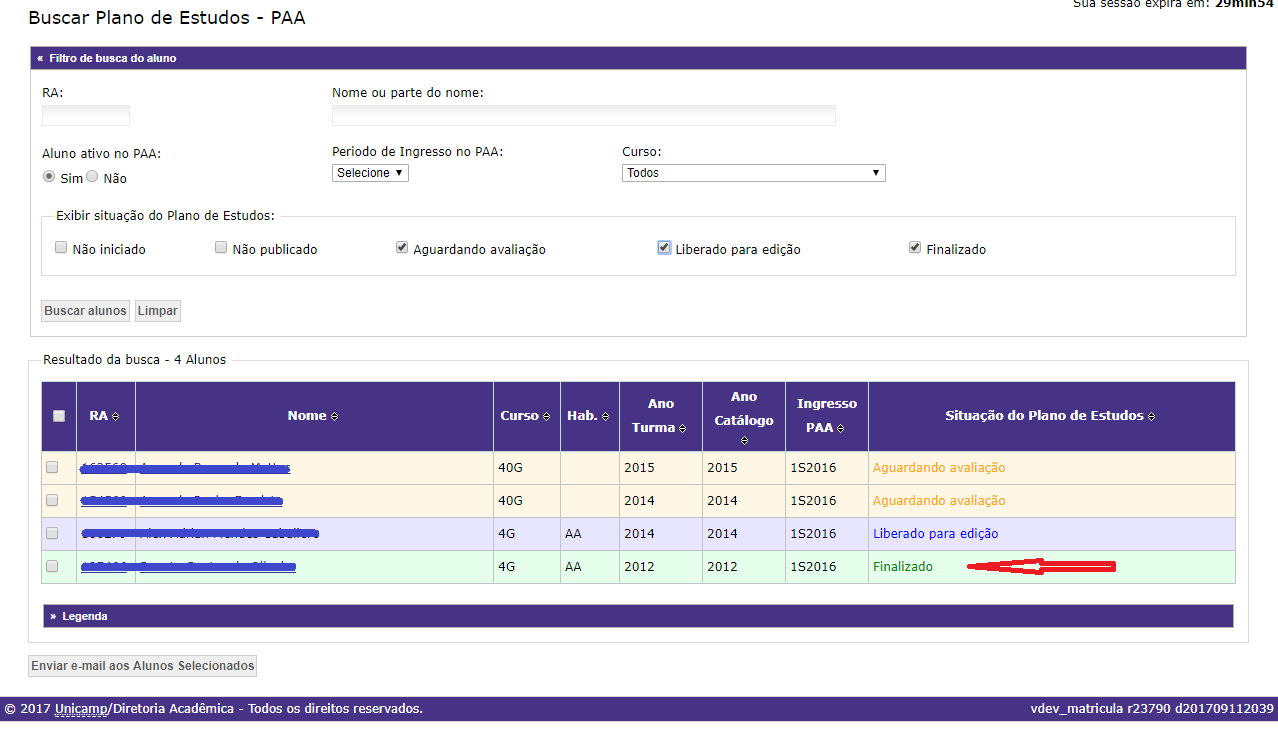1278x744 pixels.
Task: Check the Não publicado checkbox
Action: pyautogui.click(x=221, y=248)
